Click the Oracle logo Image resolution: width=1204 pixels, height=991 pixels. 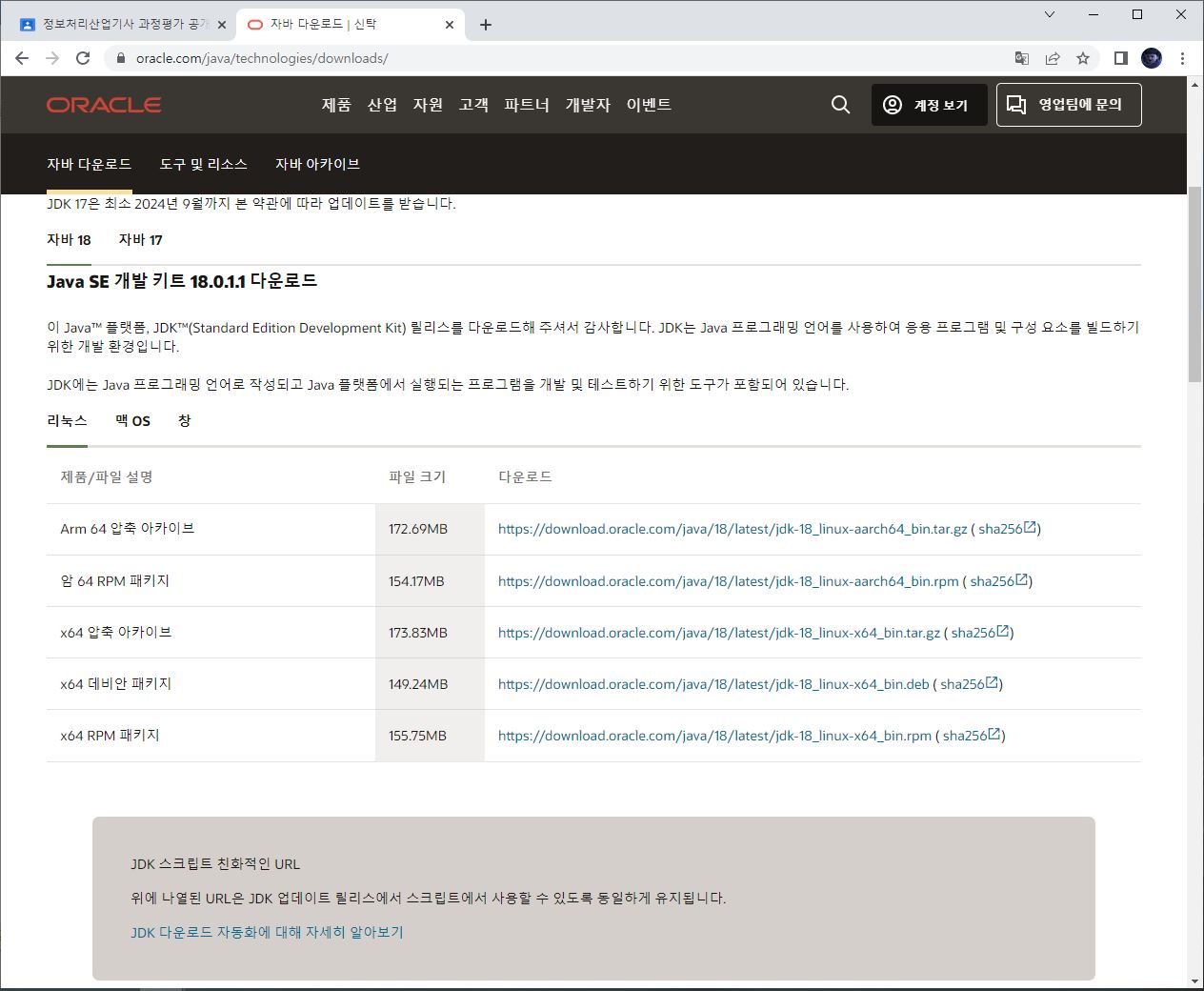103,105
